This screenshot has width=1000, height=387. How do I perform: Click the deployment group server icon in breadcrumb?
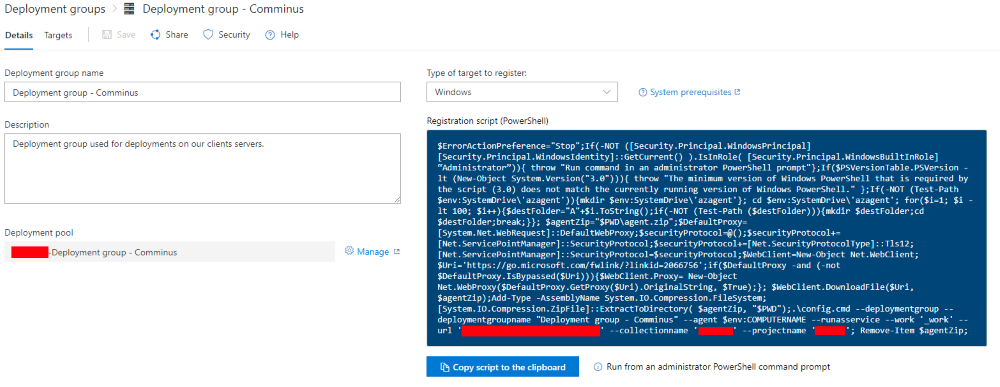point(130,10)
